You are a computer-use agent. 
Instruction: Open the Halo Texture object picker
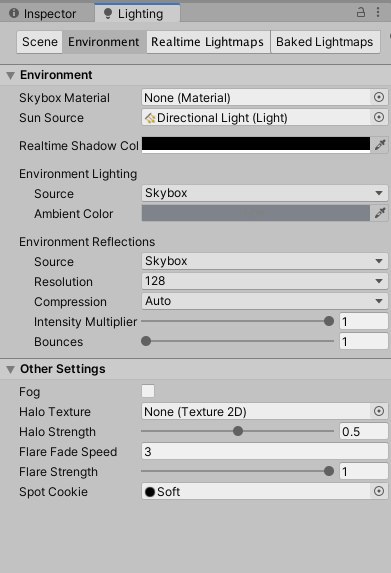[x=379, y=411]
